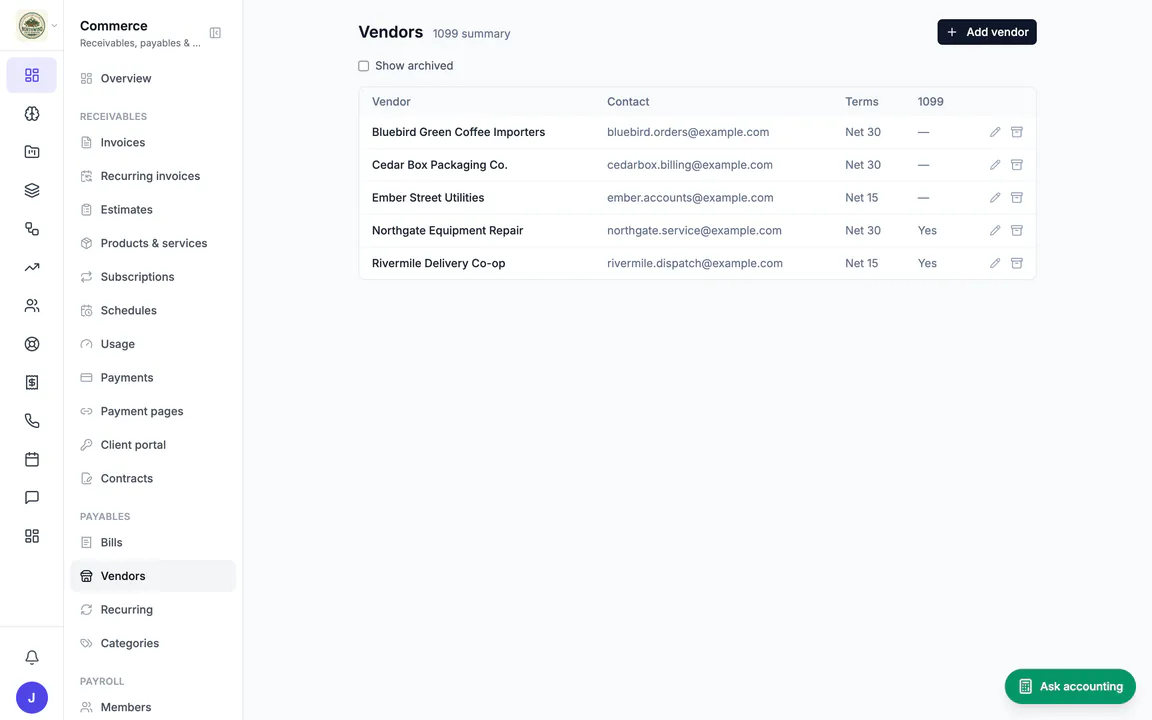Open Products & services in sidebar
Viewport: 1152px width, 720px height.
point(153,243)
